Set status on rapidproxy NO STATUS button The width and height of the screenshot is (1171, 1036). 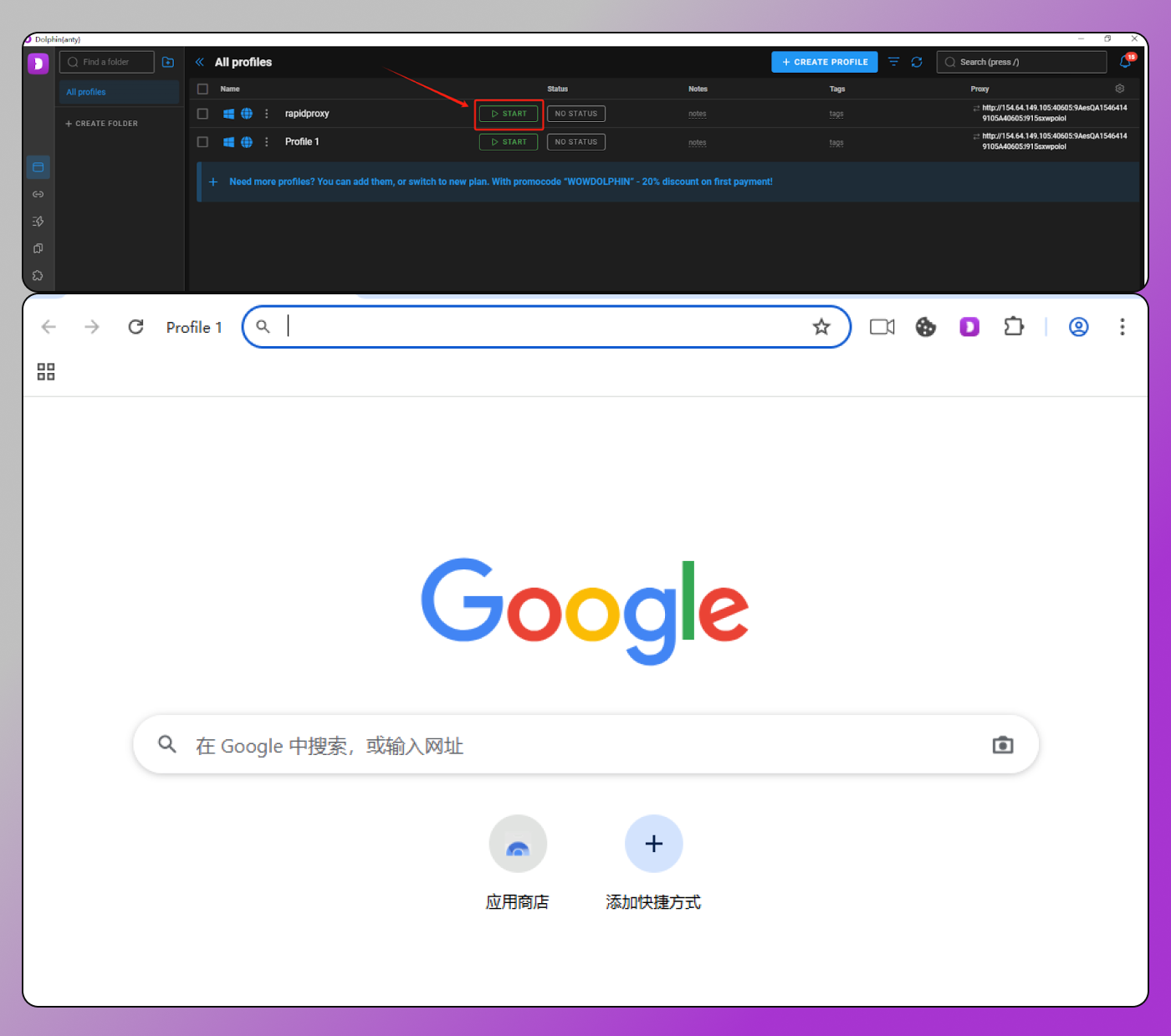click(x=576, y=114)
